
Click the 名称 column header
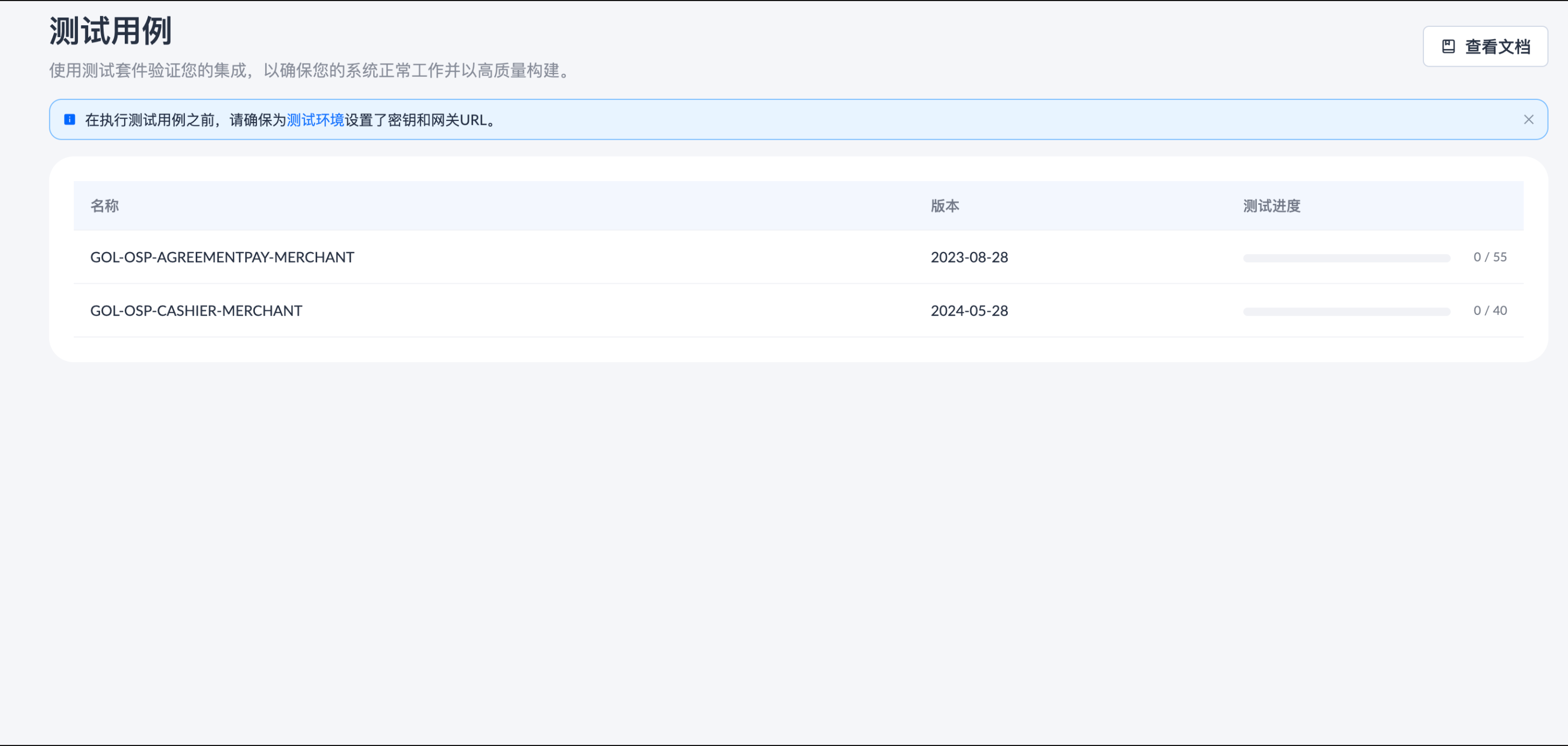click(x=105, y=206)
